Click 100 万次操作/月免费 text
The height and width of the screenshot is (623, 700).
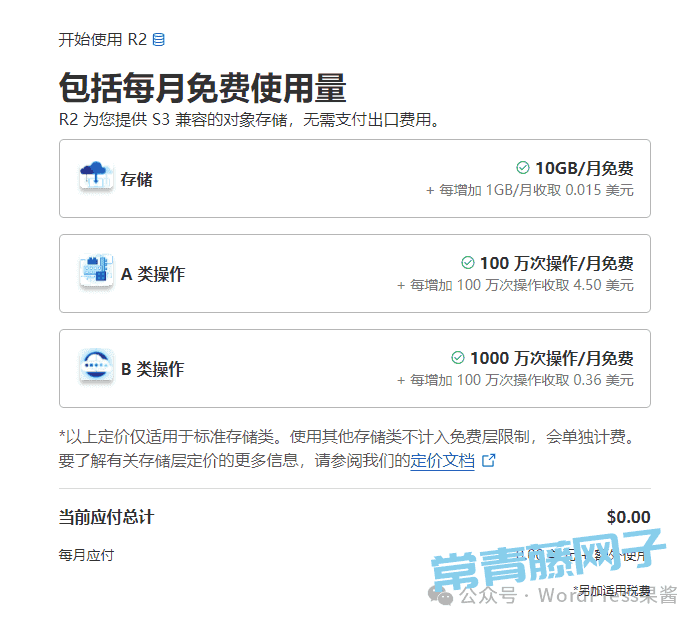click(556, 263)
